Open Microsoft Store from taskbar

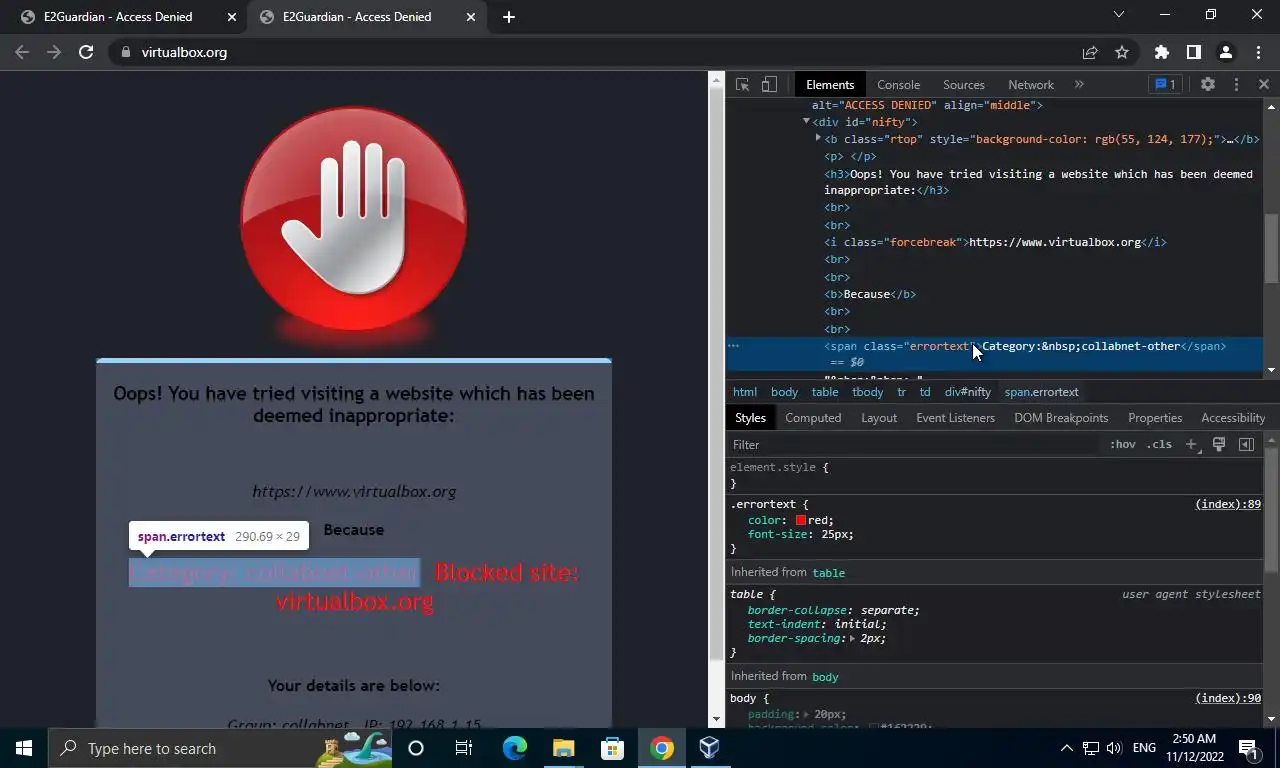[x=612, y=748]
